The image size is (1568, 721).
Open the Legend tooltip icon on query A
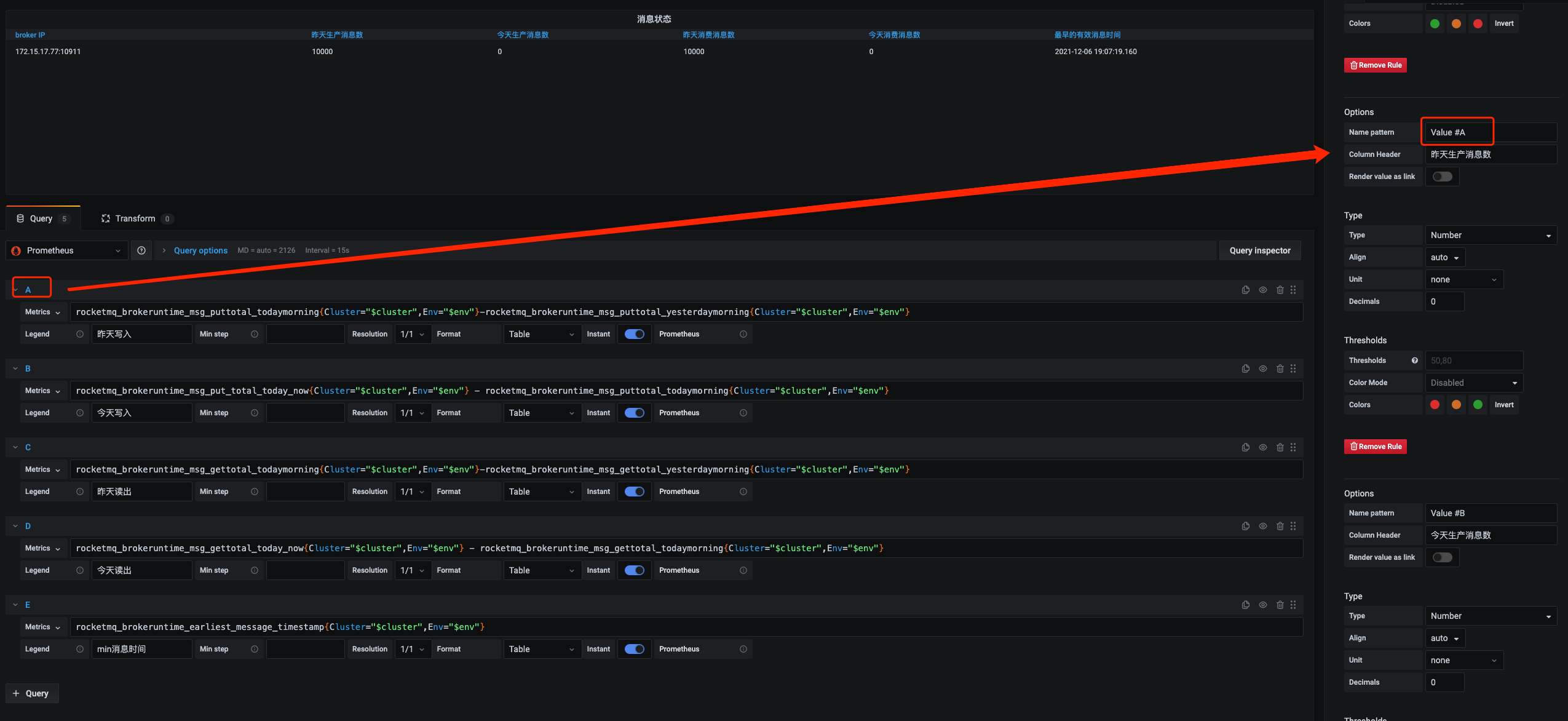pos(79,333)
